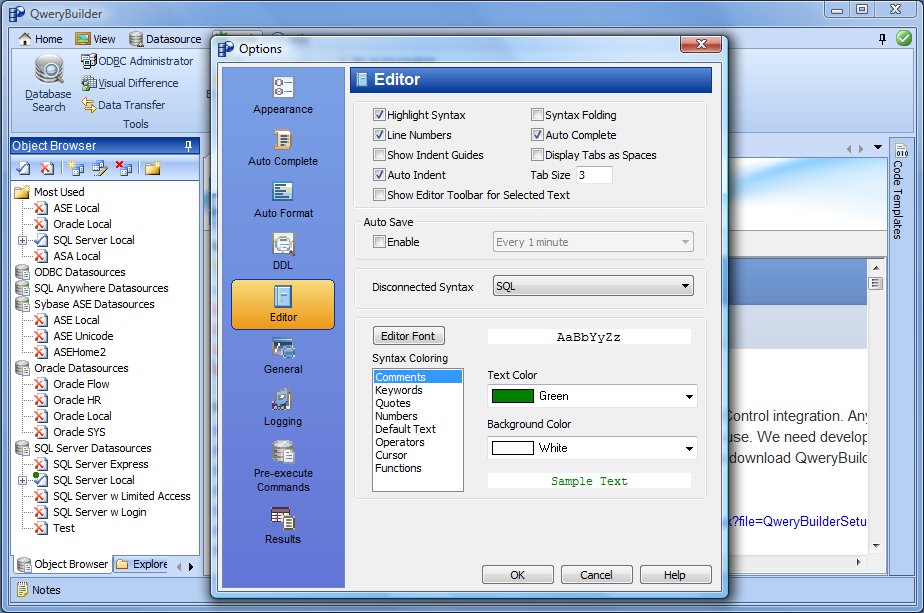Click the new folder icon in Object Browser
Image resolution: width=924 pixels, height=613 pixels.
point(153,169)
